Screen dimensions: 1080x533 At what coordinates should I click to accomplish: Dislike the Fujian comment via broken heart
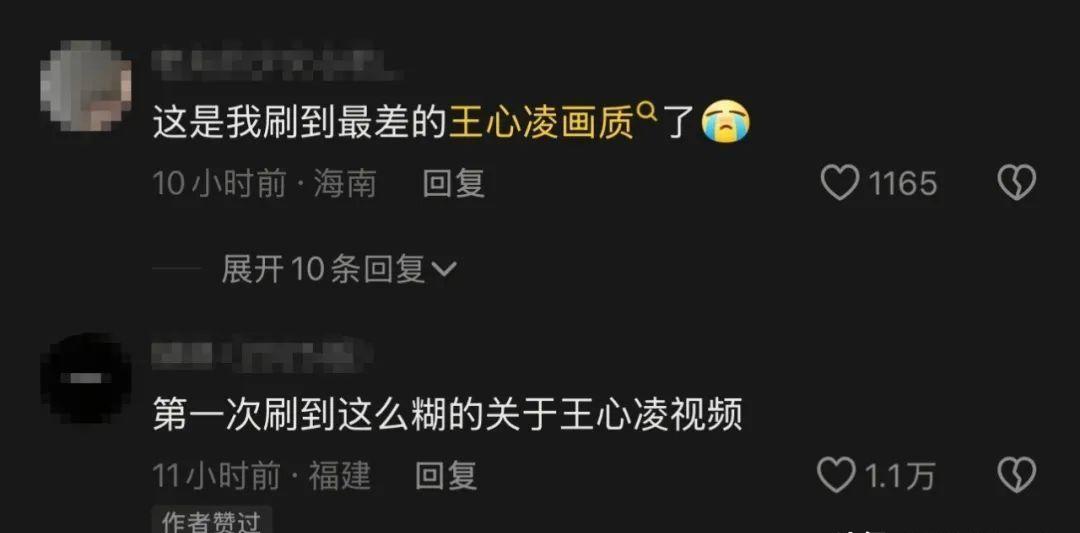pyautogui.click(x=1017, y=475)
